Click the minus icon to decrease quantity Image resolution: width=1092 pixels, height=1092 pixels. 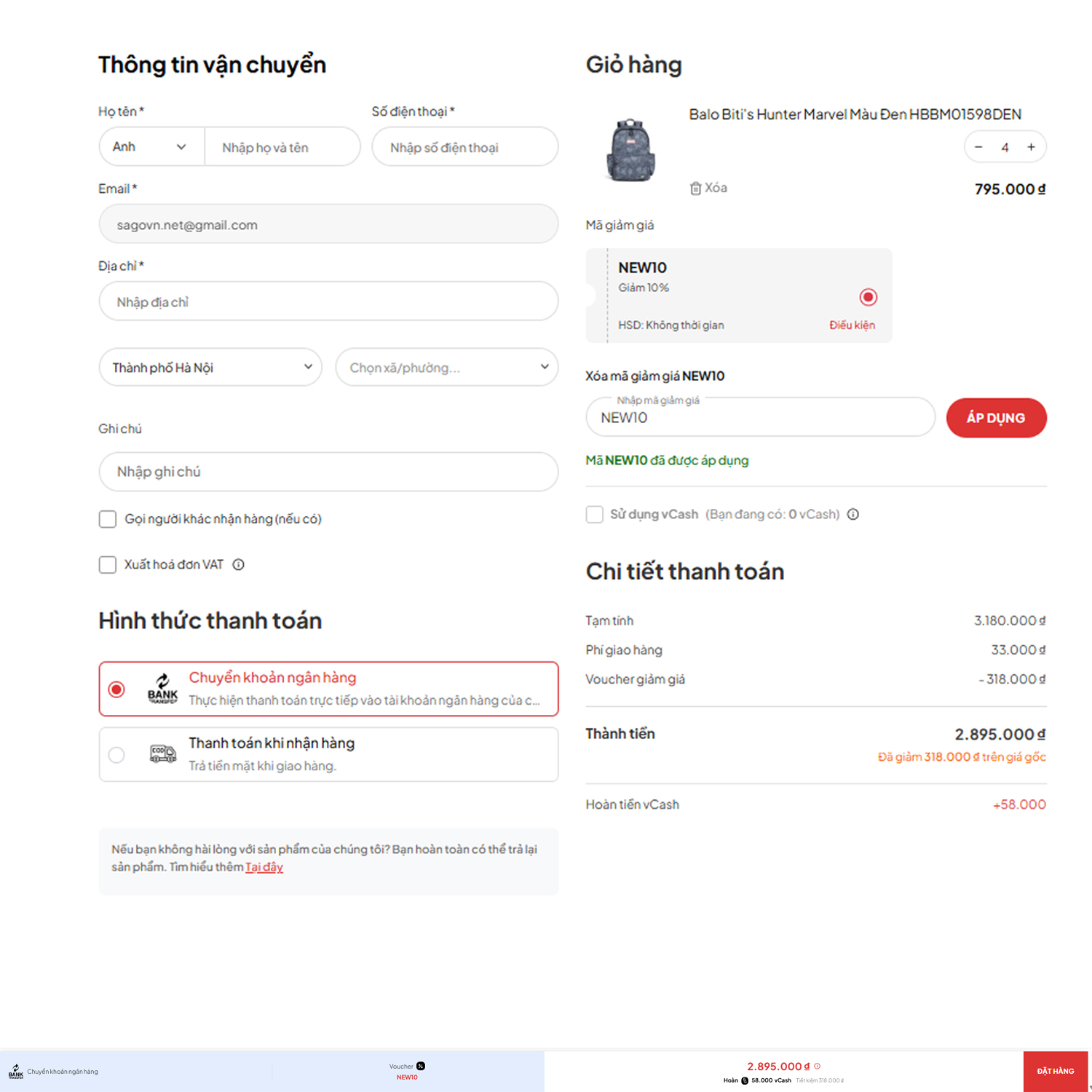tap(978, 146)
